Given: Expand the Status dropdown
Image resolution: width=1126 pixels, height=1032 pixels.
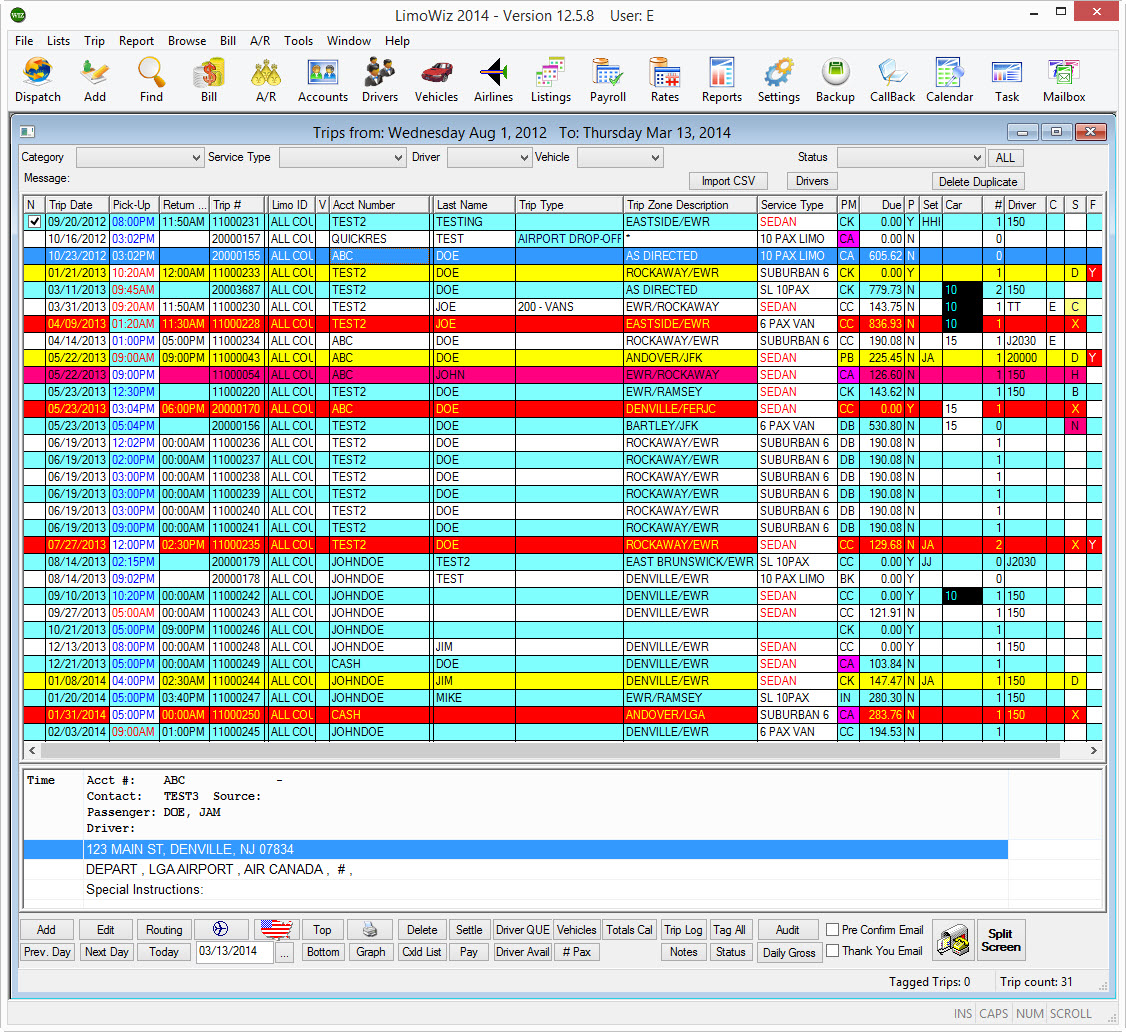Looking at the screenshot, I should tap(978, 157).
